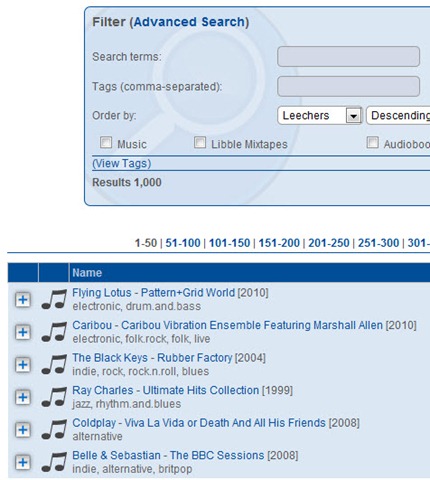This screenshot has height=480, width=430.
Task: Focus the Search terms input field
Action: (x=348, y=57)
